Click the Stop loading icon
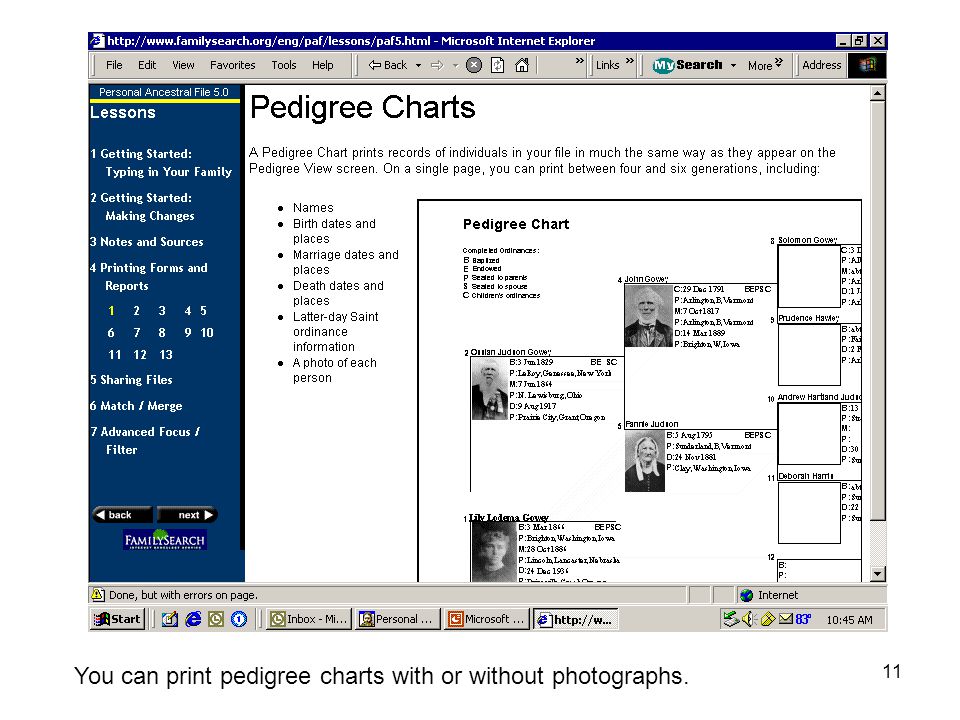Image resolution: width=960 pixels, height=720 pixels. (474, 65)
